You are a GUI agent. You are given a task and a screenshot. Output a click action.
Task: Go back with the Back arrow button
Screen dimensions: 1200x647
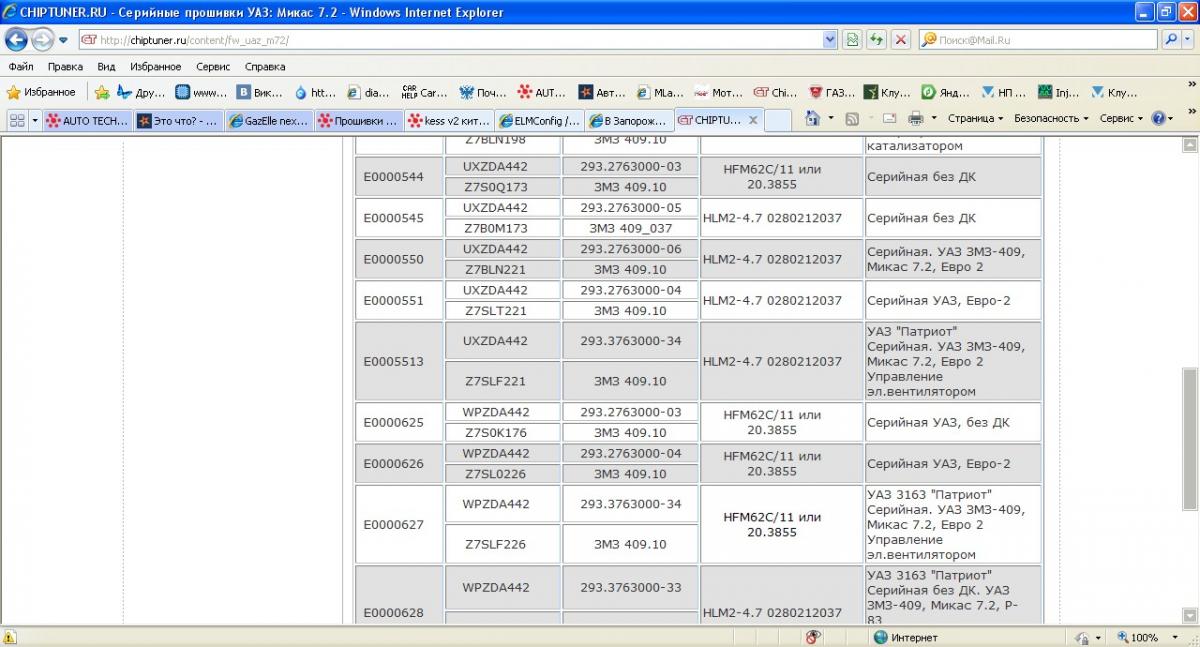pyautogui.click(x=17, y=40)
